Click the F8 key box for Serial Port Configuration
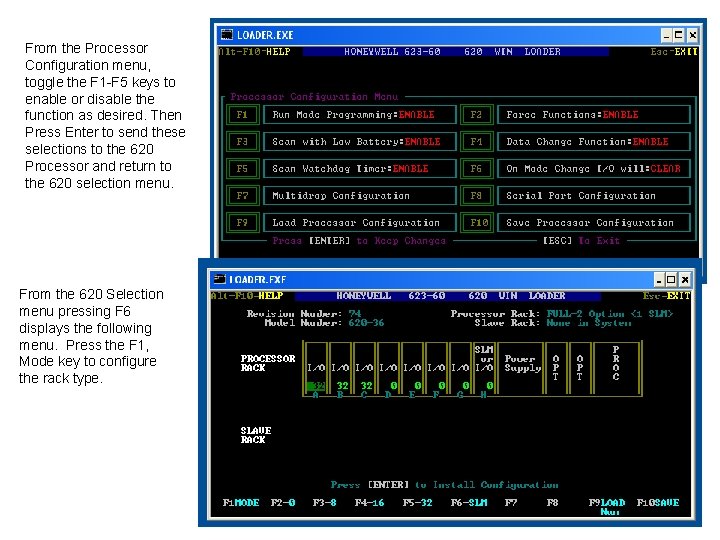Screen dimensions: 720x540 coord(477,196)
